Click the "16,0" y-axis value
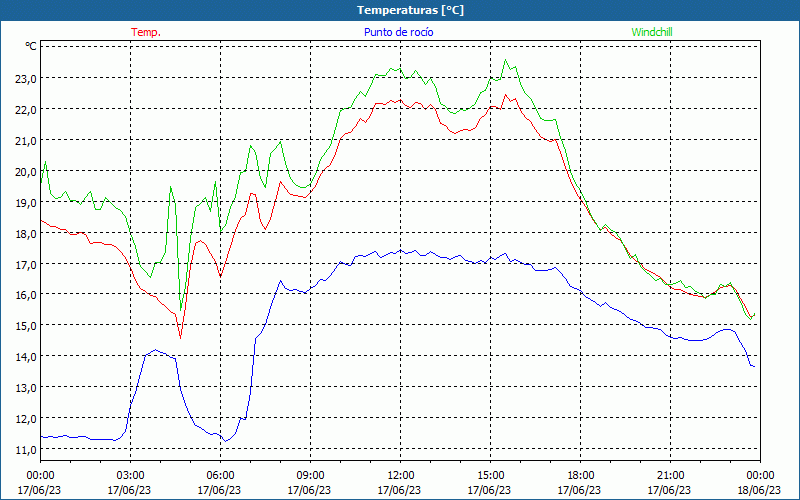 27,295
